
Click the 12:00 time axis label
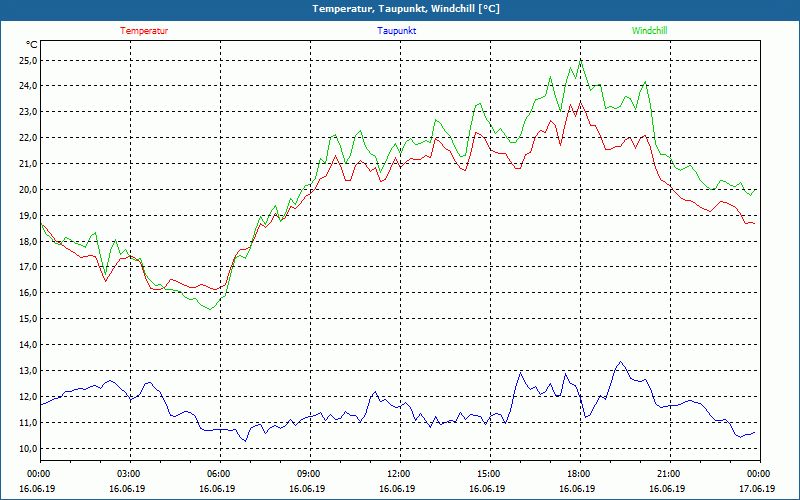pos(400,474)
